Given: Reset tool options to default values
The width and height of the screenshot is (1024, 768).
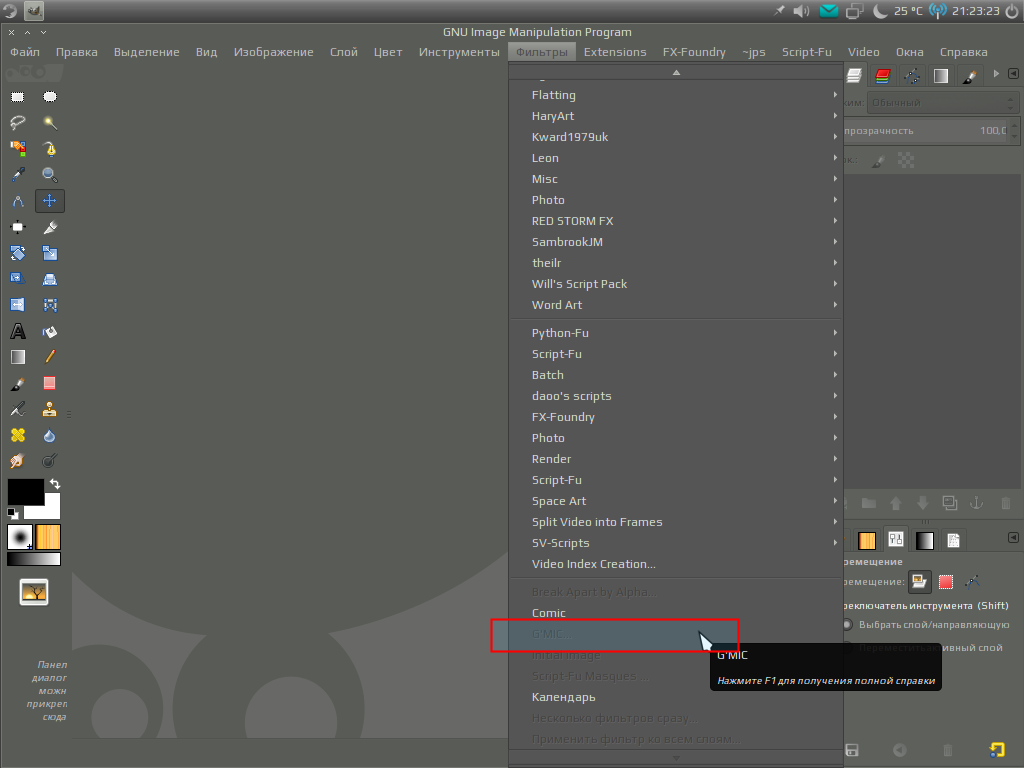Looking at the screenshot, I should (x=997, y=750).
